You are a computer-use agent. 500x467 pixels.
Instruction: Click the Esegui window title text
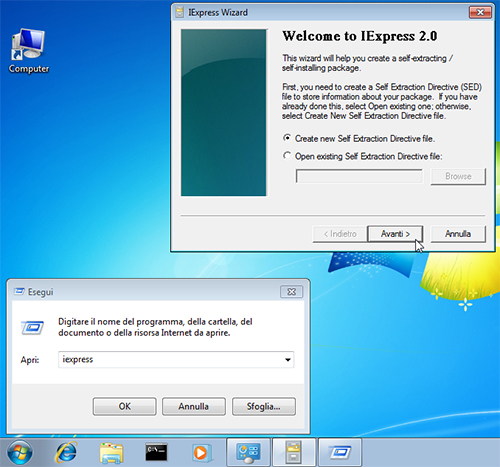40,292
